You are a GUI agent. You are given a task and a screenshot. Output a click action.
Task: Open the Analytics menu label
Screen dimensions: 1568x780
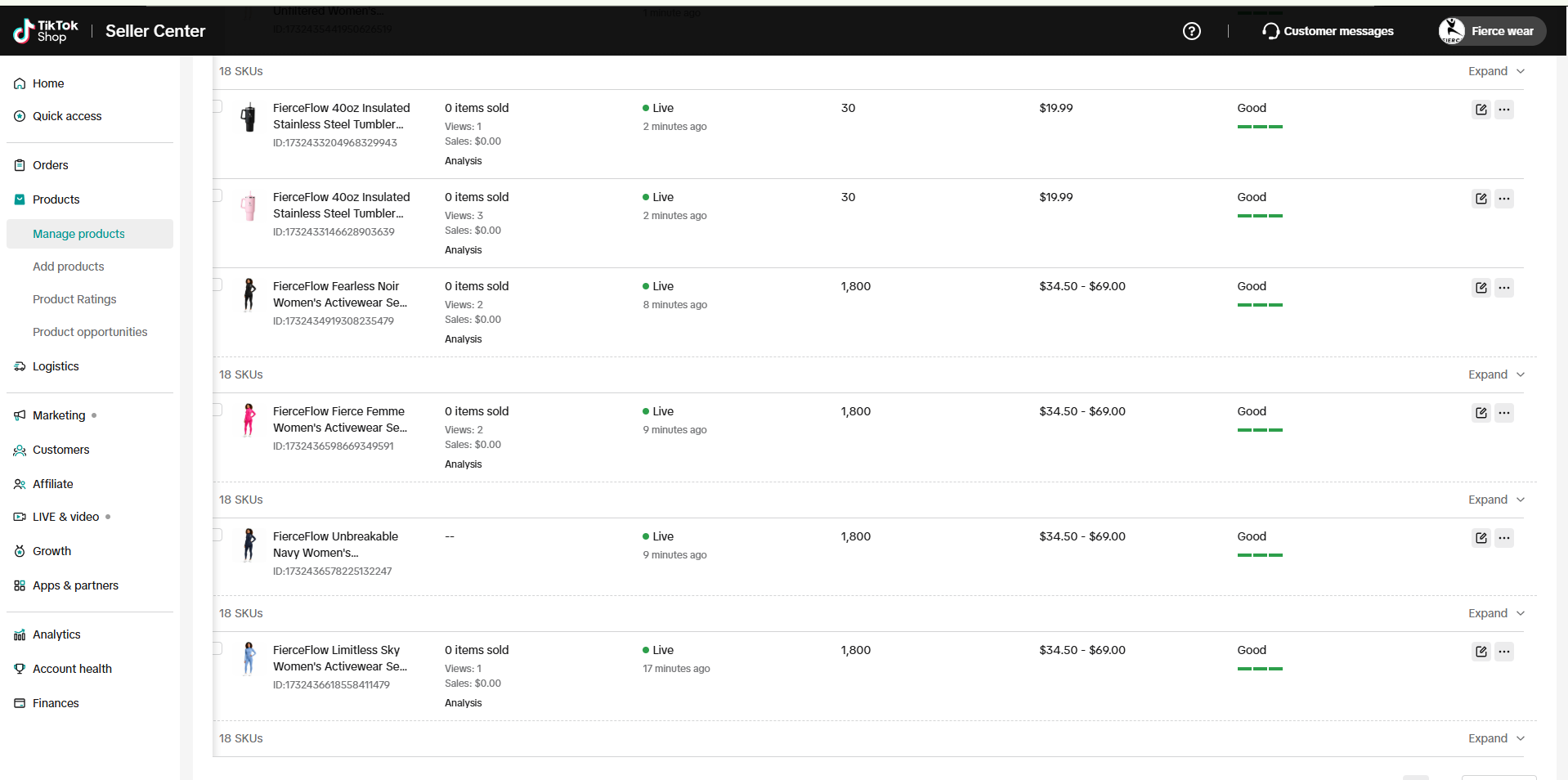56,634
